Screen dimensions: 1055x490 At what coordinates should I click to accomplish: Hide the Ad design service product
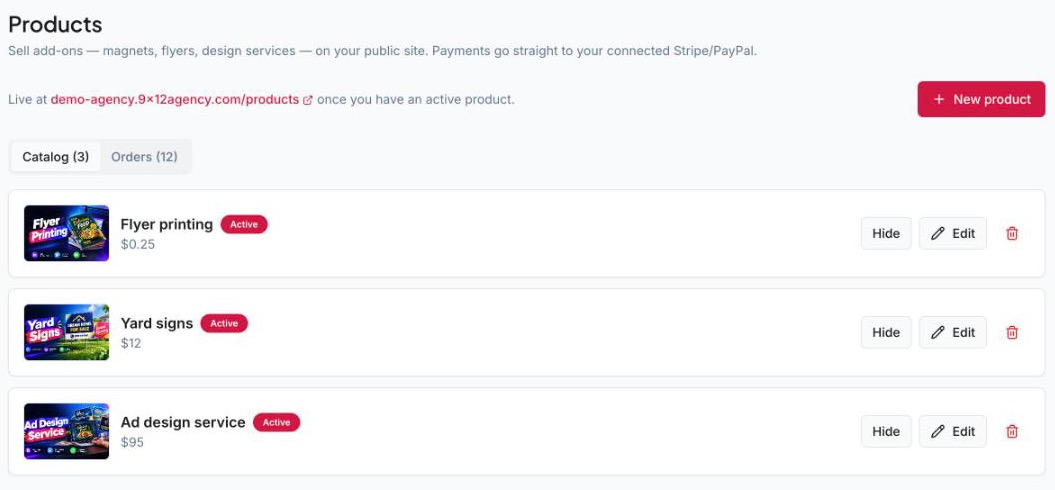886,431
